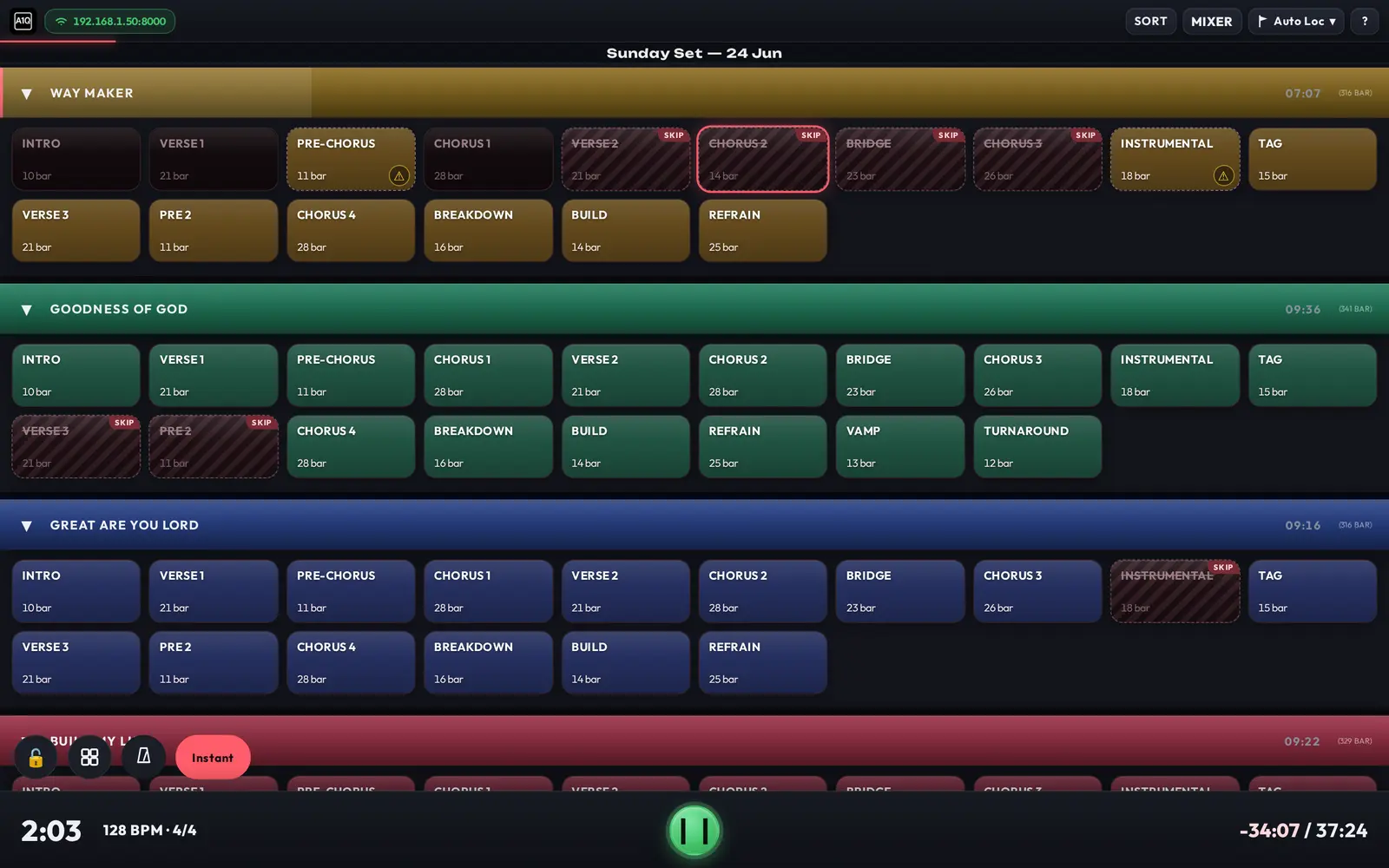The height and width of the screenshot is (868, 1389).
Task: Toggle SKIP on Way Maker Verse 2
Action: point(674,135)
